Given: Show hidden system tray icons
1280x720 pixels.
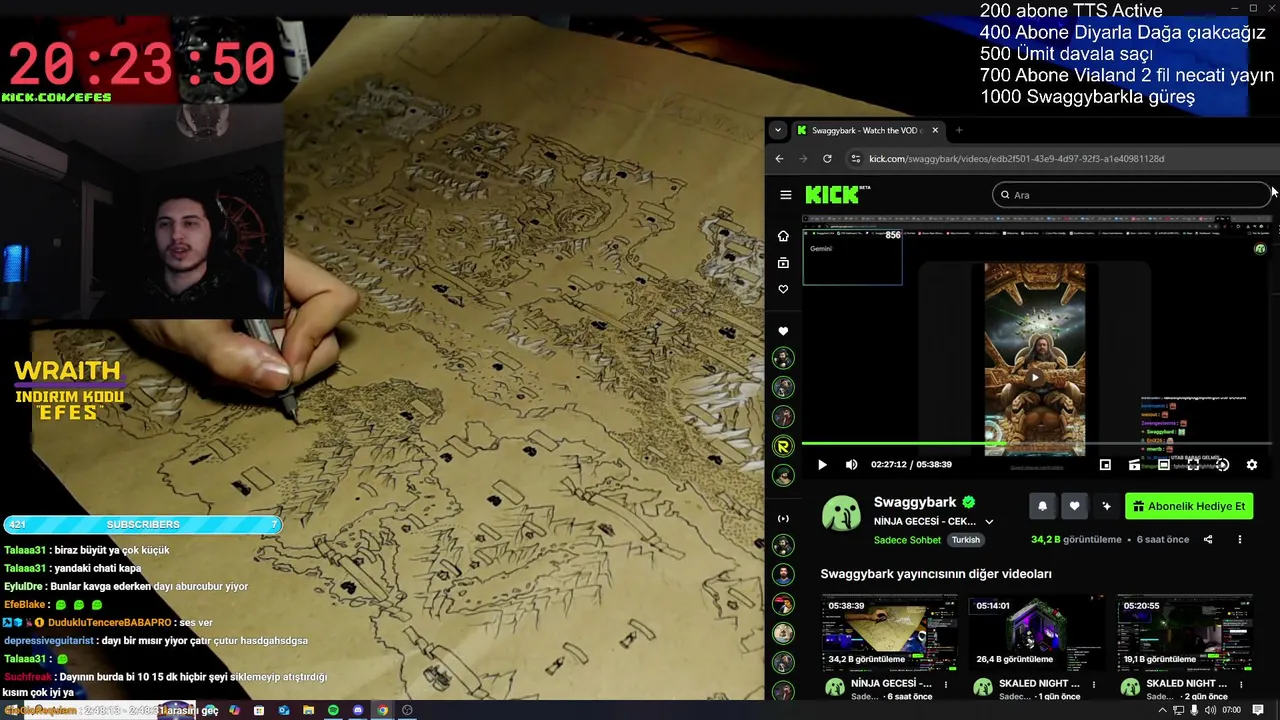Looking at the screenshot, I should pyautogui.click(x=1162, y=710).
